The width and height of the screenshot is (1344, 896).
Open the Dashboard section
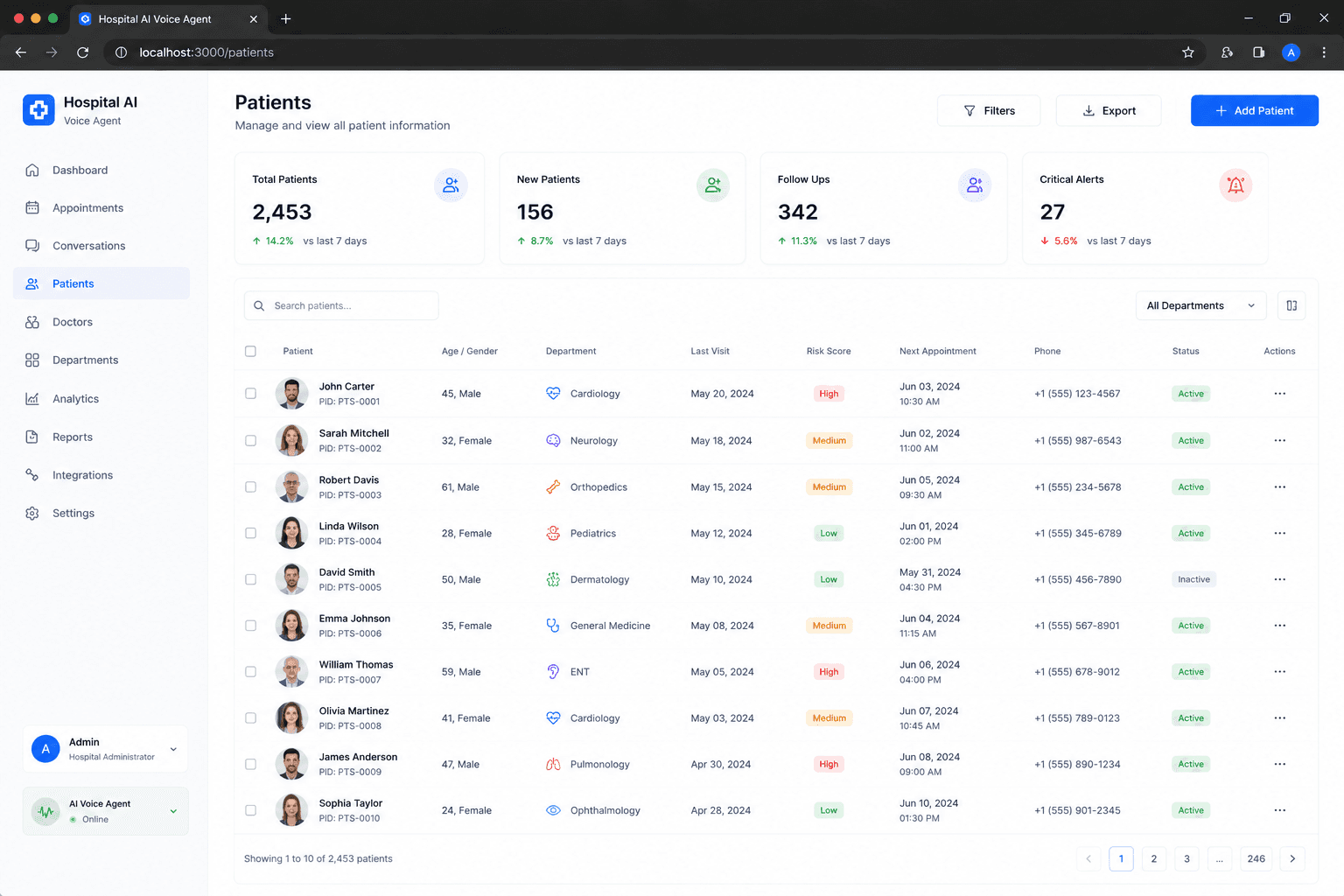[x=101, y=170]
